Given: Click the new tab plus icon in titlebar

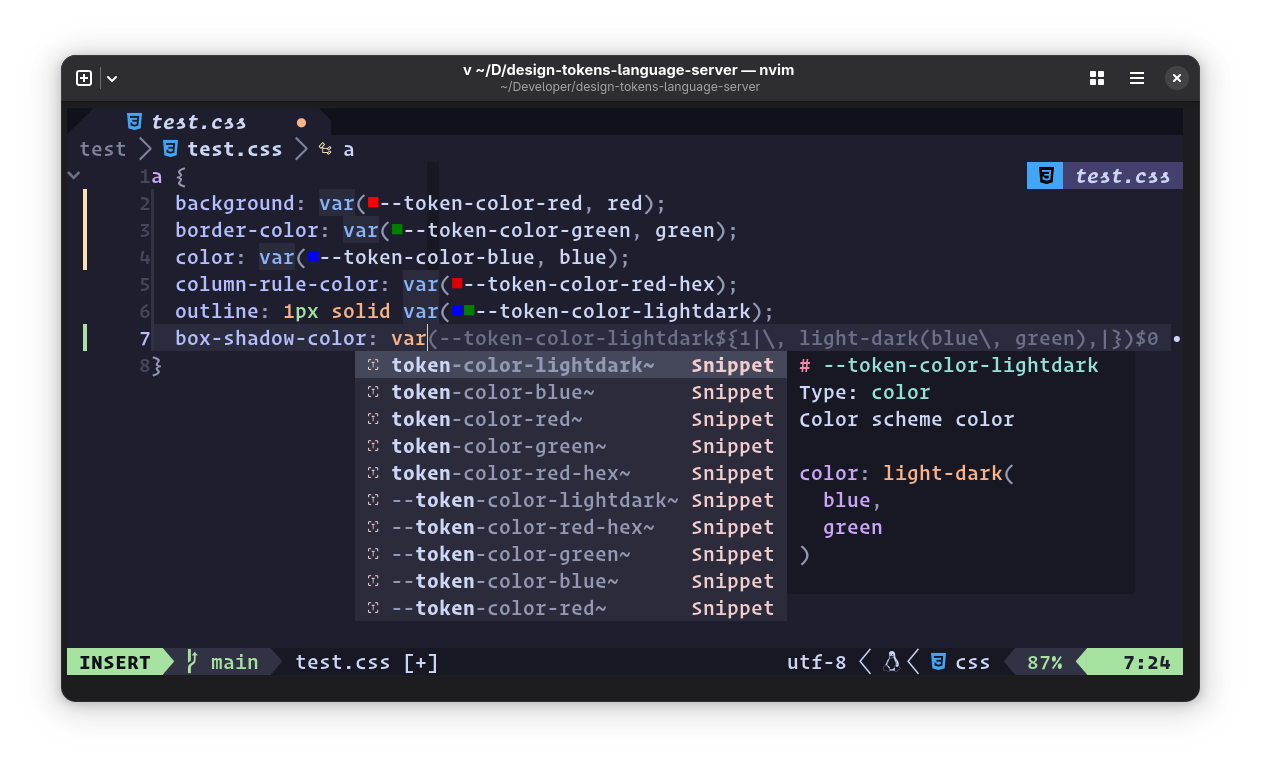Looking at the screenshot, I should click(x=84, y=77).
